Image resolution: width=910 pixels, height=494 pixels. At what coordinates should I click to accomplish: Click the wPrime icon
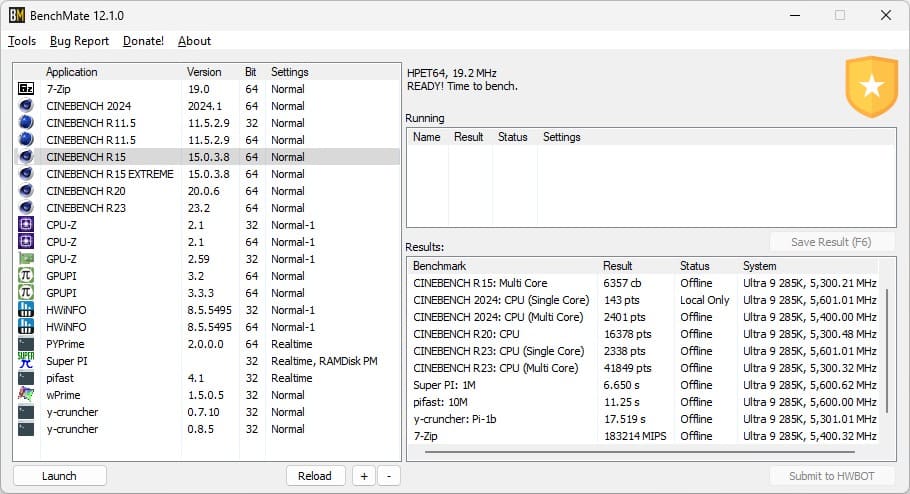26,394
